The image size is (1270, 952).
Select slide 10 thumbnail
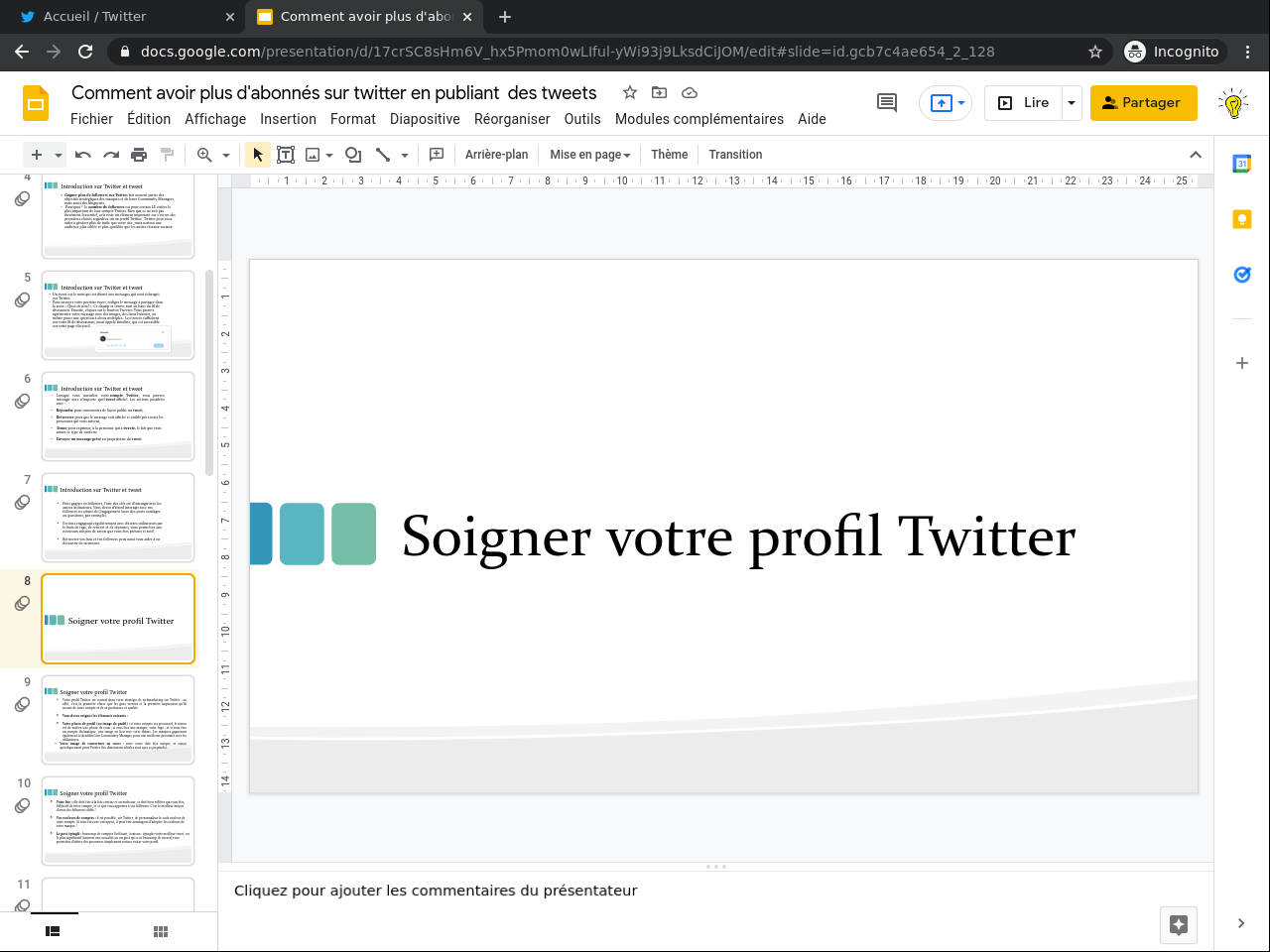pyautogui.click(x=118, y=821)
